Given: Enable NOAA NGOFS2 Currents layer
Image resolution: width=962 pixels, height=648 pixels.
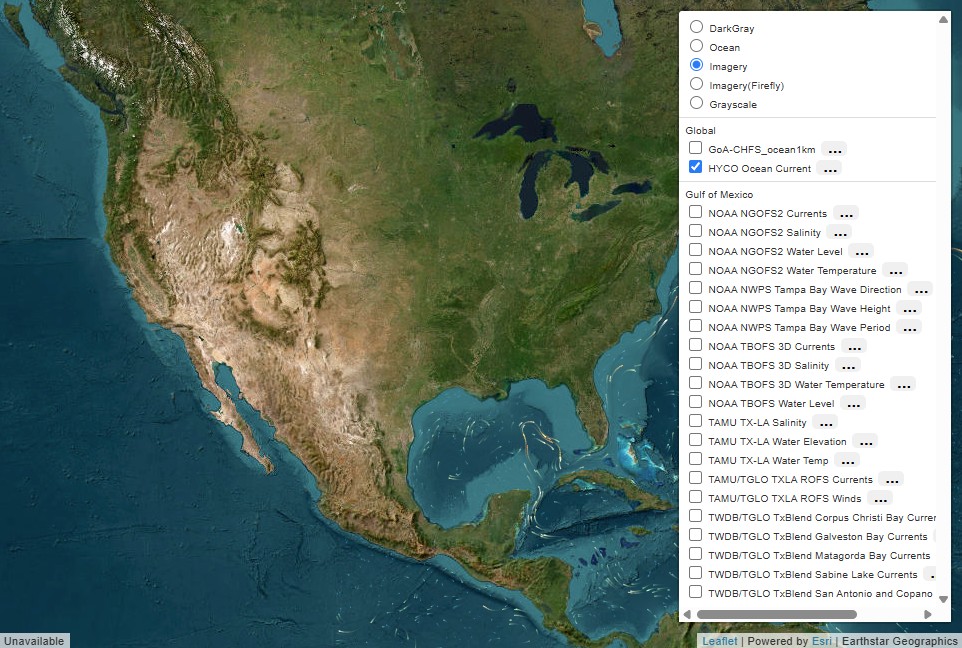Looking at the screenshot, I should coord(695,212).
